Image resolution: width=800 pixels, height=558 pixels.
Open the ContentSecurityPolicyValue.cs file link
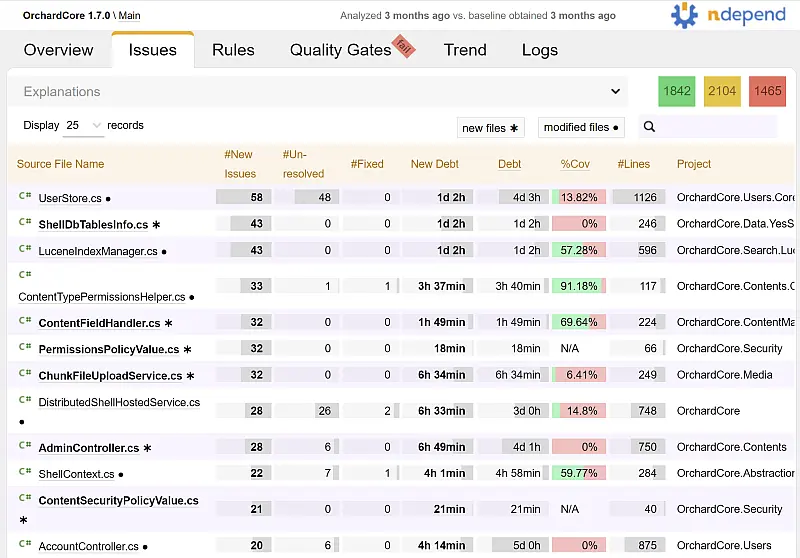(x=118, y=501)
